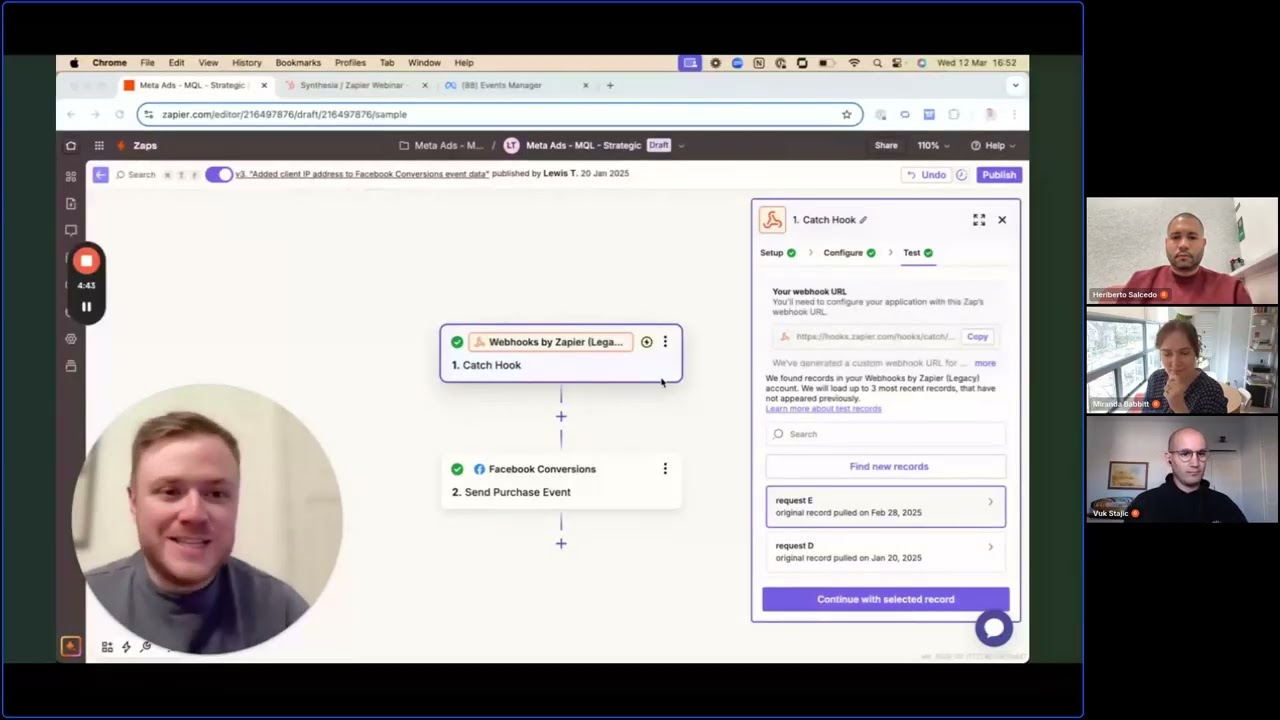Viewport: 1280px width, 720px height.
Task: Click the Chrome address bar URL
Action: pos(284,115)
